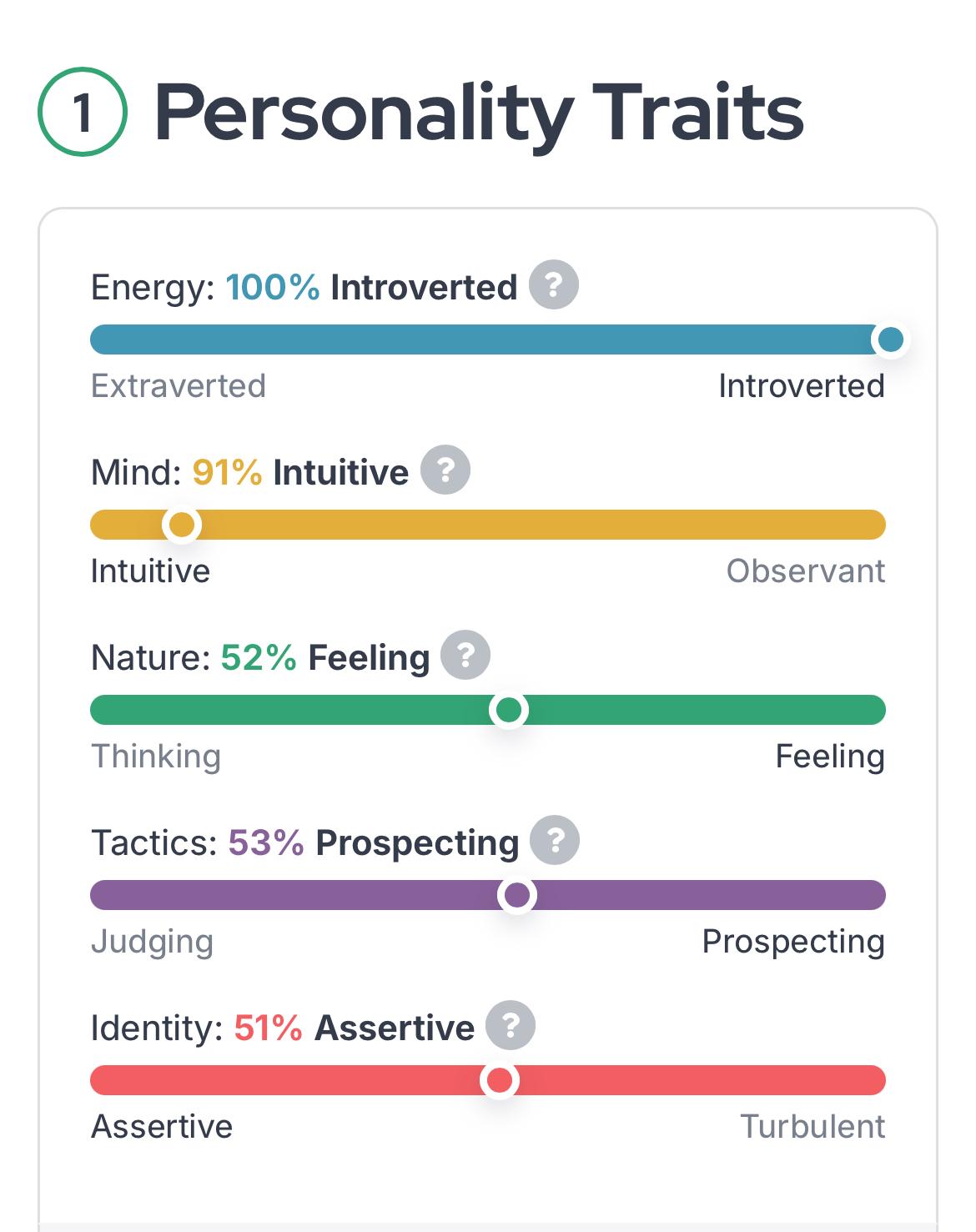The height and width of the screenshot is (1232, 976).
Task: Click the red Identity slider handle
Action: pos(499,1080)
